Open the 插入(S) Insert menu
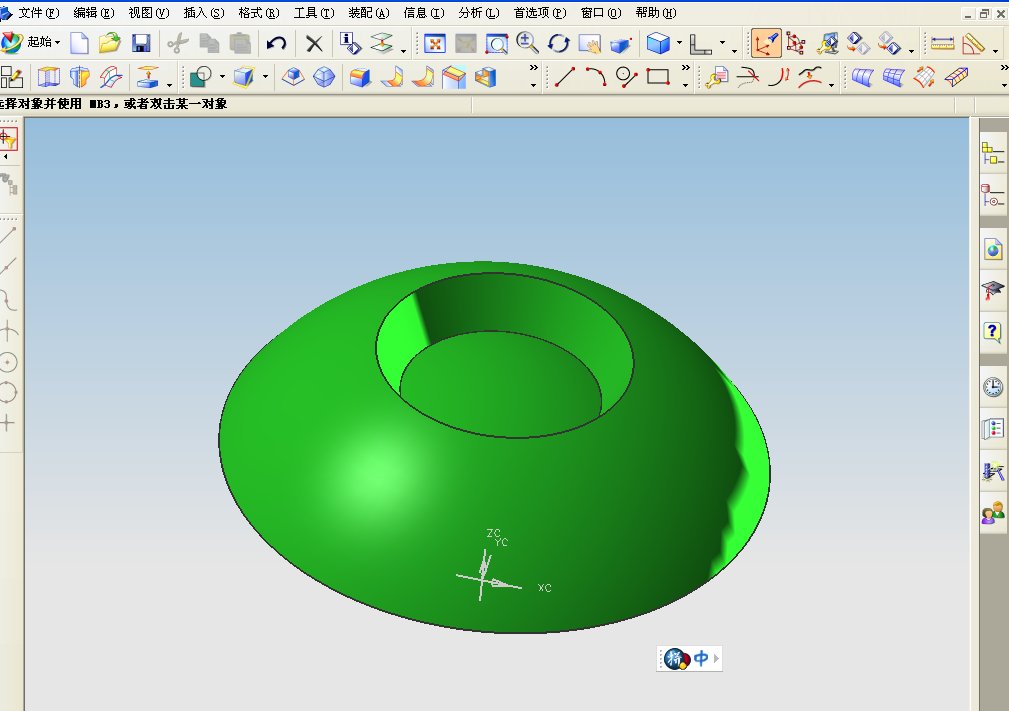The image size is (1009, 711). point(203,13)
